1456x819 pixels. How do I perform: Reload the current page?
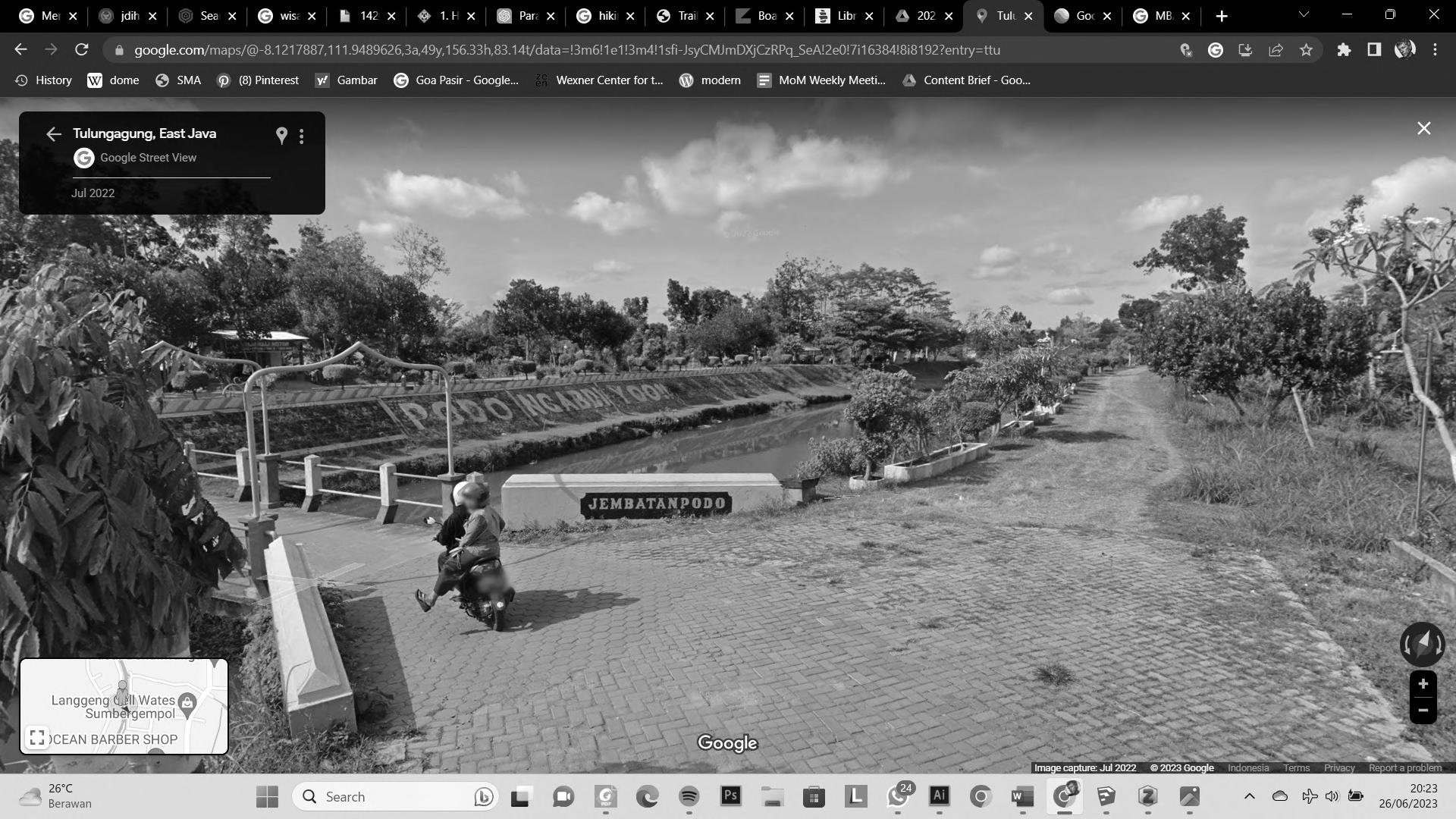coord(82,50)
